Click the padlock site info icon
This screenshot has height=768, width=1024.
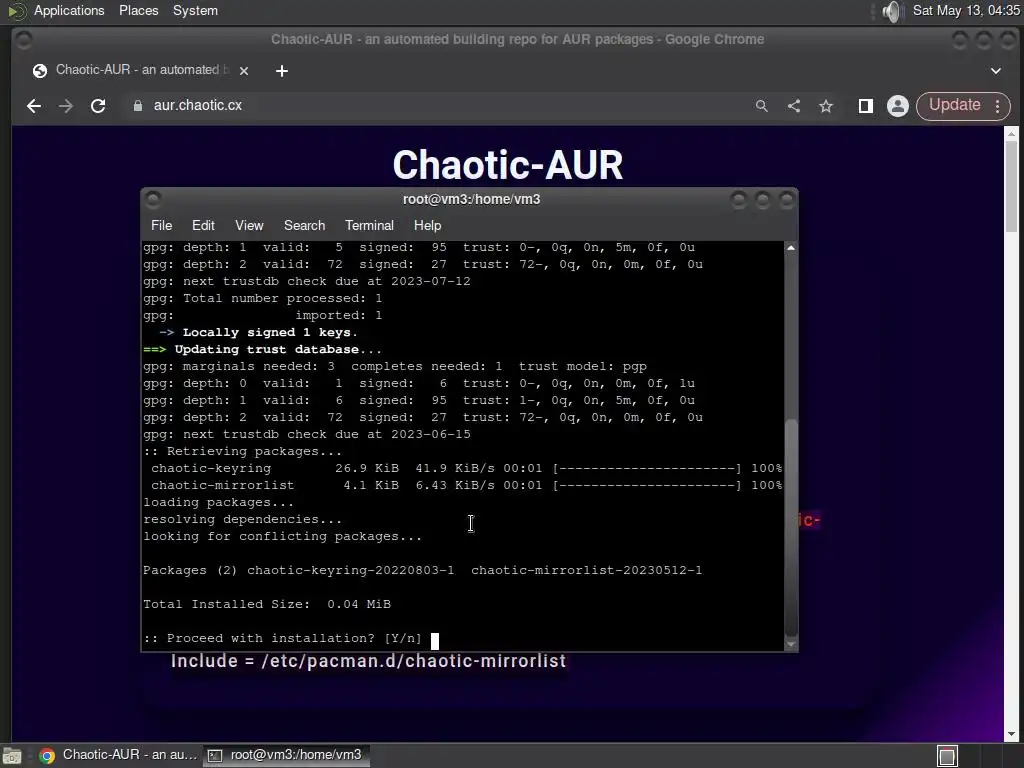138,106
